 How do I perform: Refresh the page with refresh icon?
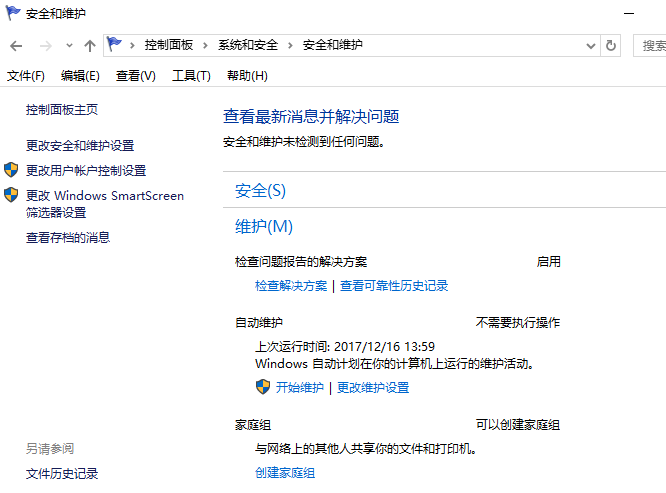(611, 45)
